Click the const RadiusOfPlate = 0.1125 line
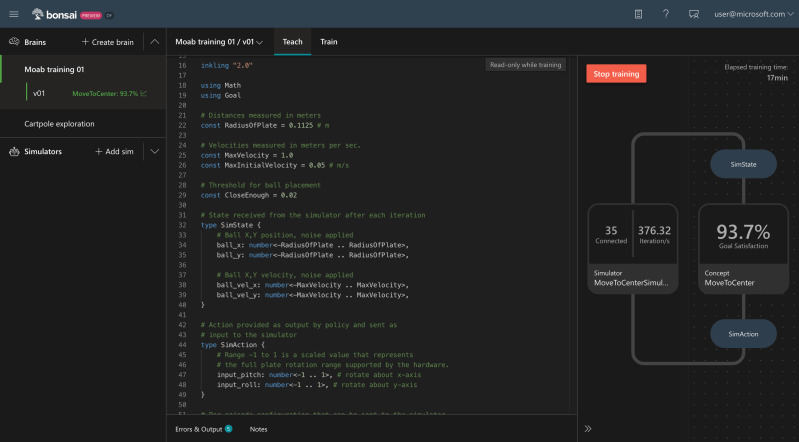The height and width of the screenshot is (442, 799). 265,125
